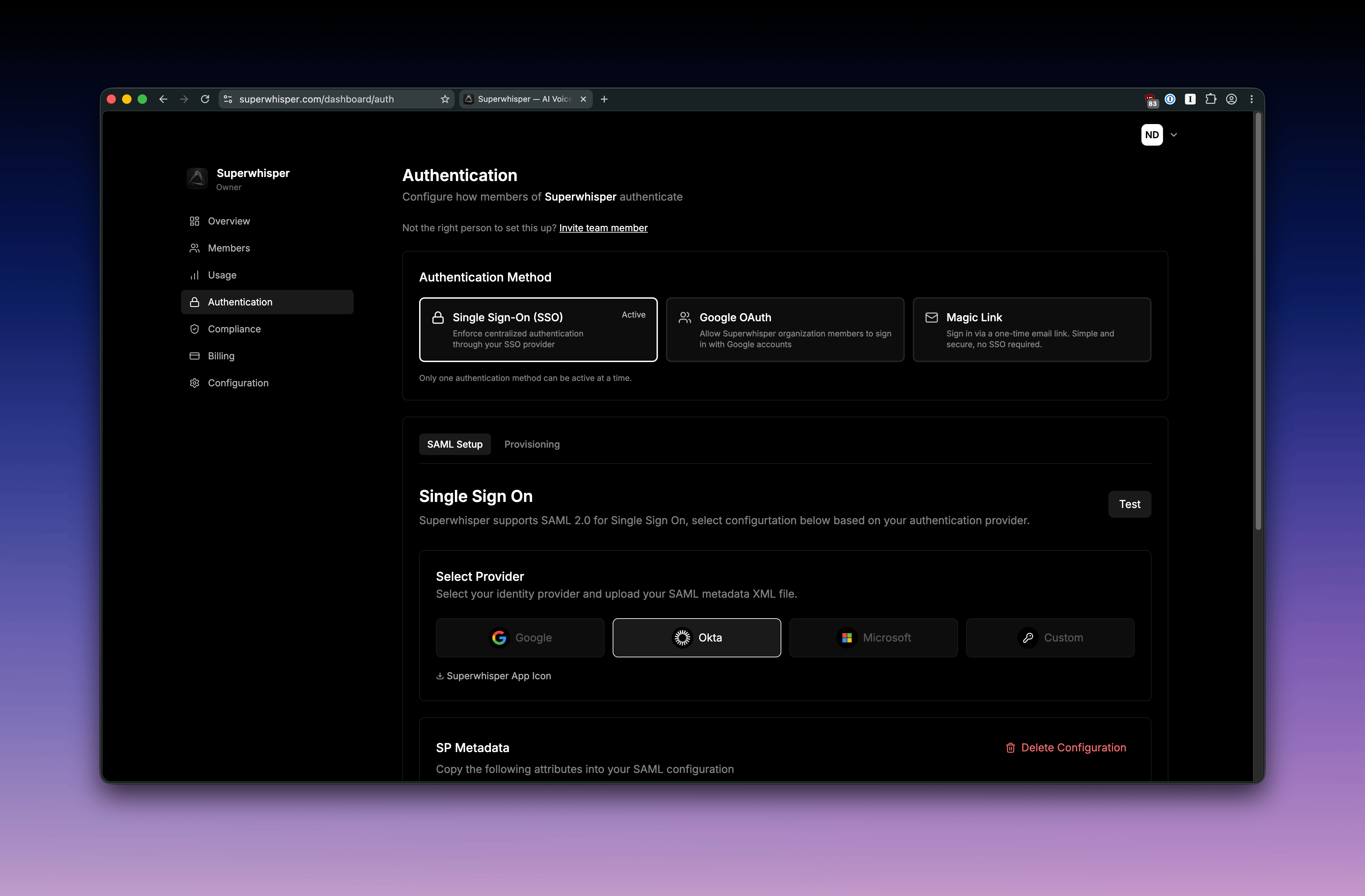Click Delete Configuration

(x=1066, y=748)
